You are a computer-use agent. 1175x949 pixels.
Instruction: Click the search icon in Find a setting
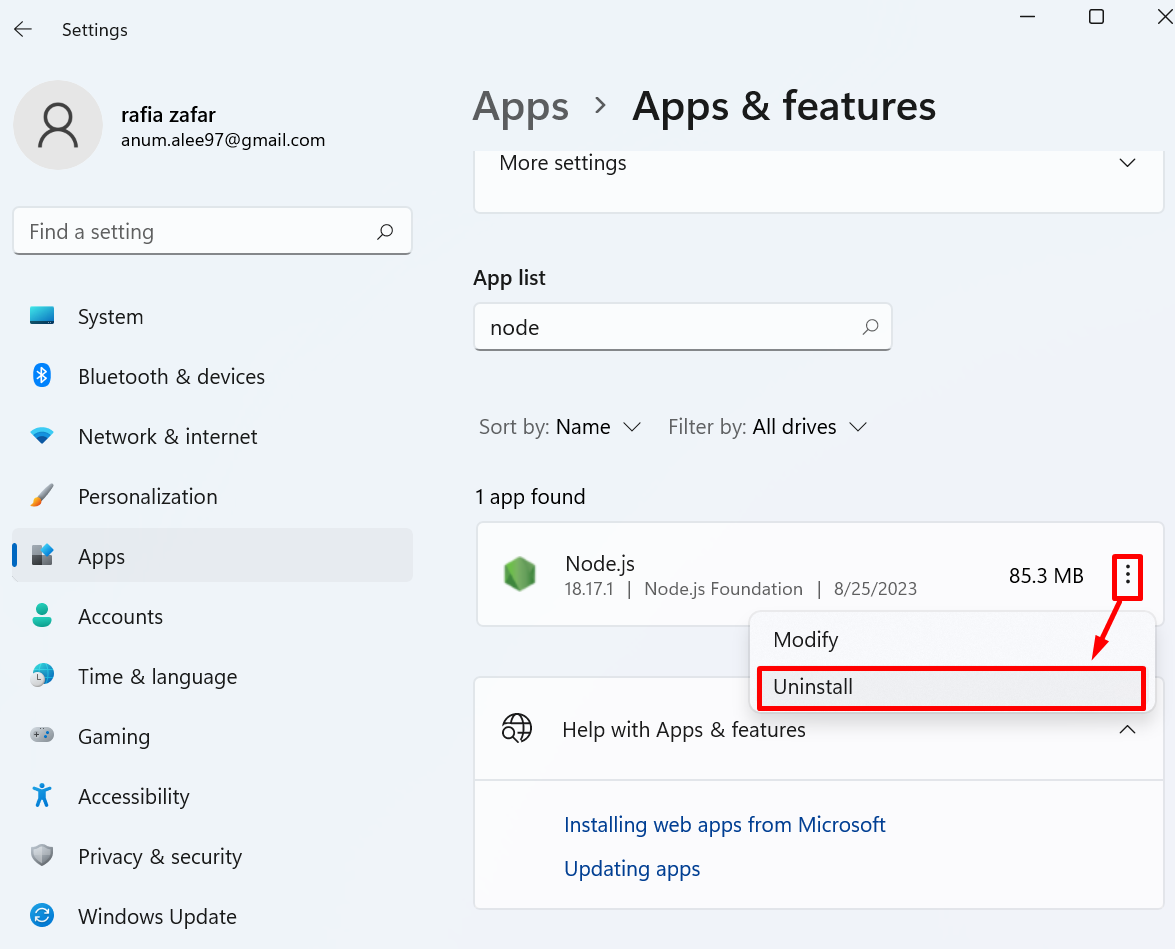click(x=385, y=232)
